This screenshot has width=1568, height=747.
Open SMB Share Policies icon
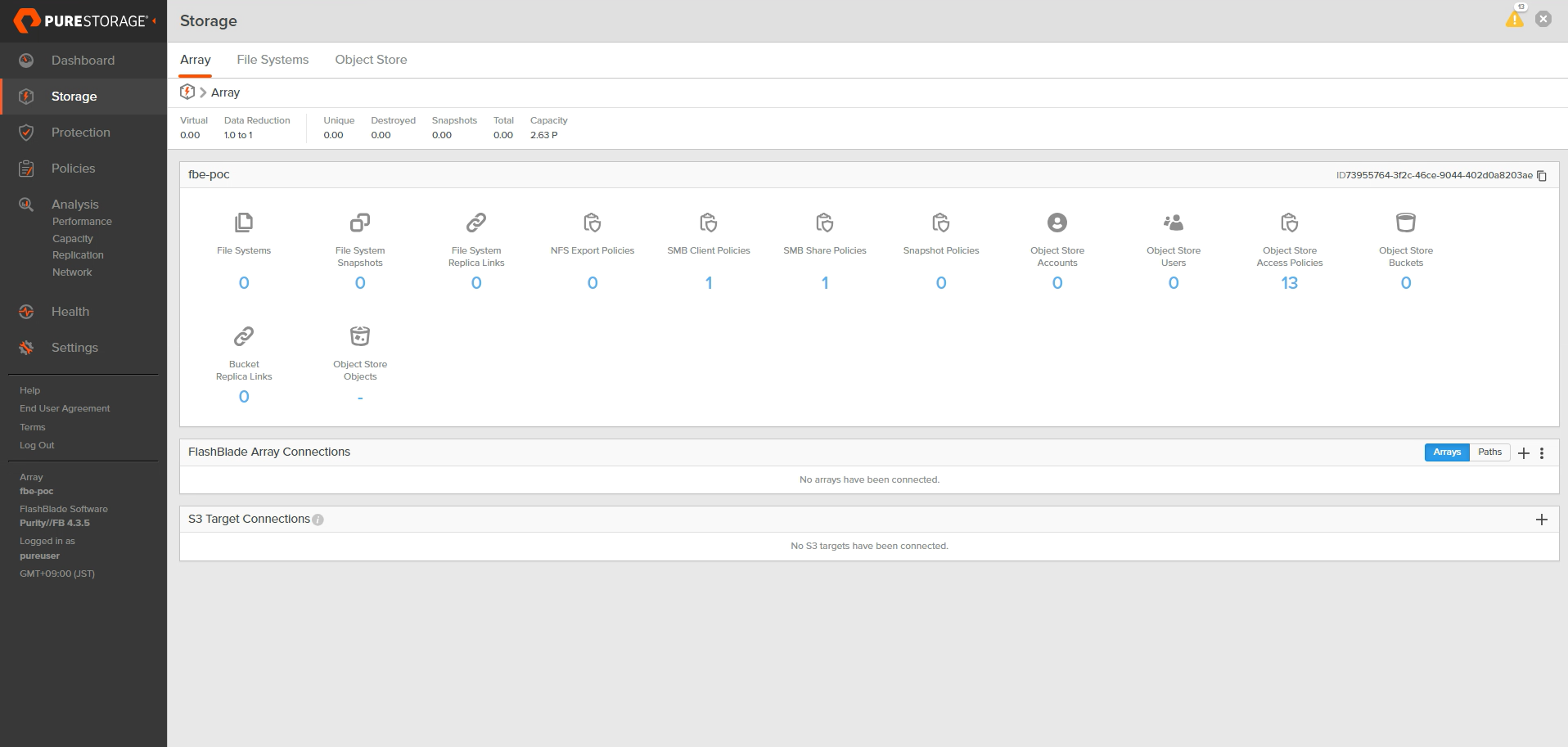point(825,223)
